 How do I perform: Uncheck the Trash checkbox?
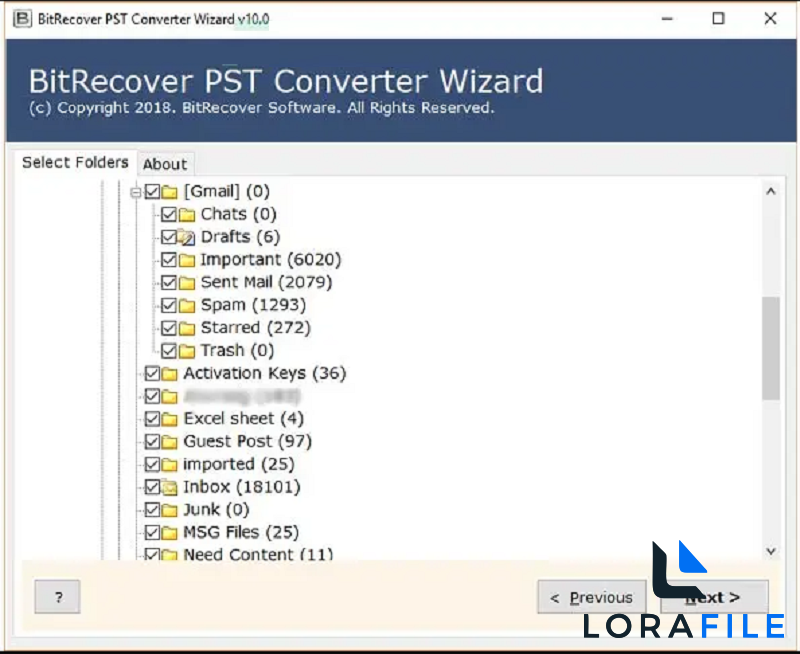click(169, 350)
